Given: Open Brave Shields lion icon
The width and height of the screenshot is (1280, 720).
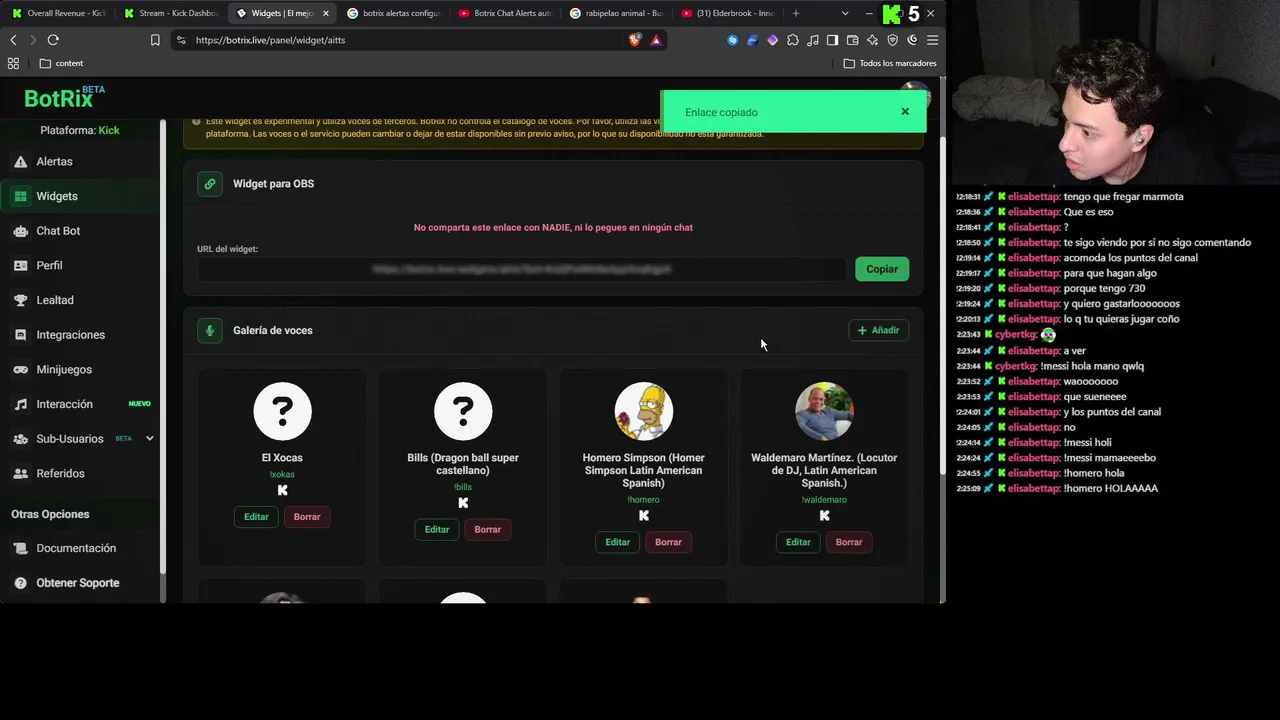Looking at the screenshot, I should [635, 40].
